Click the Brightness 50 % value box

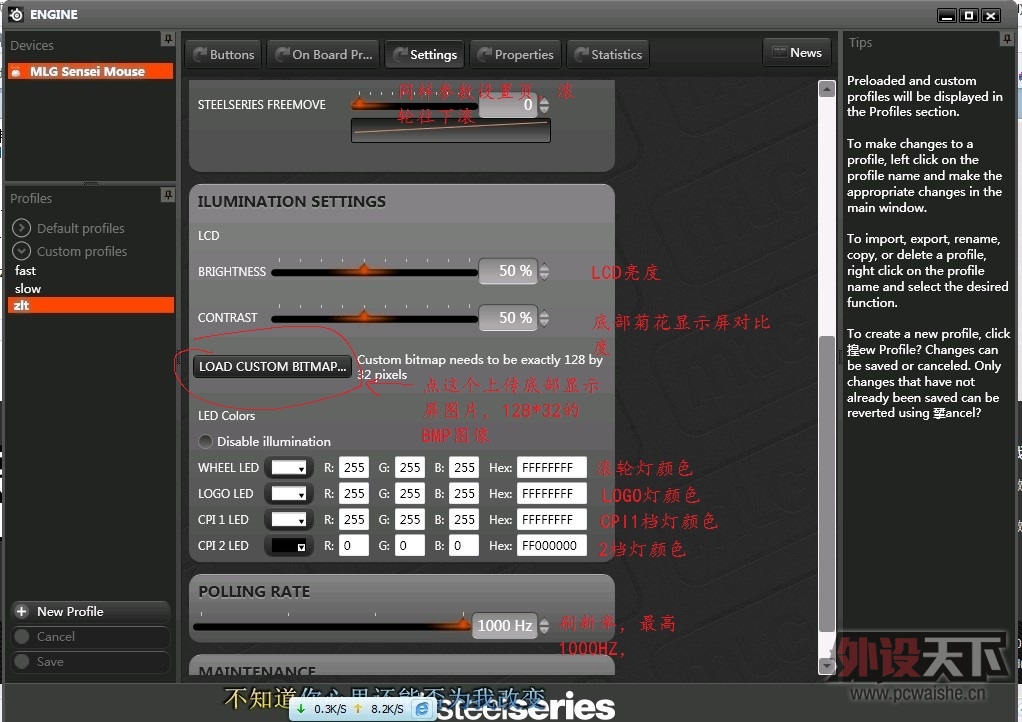pyautogui.click(x=508, y=271)
